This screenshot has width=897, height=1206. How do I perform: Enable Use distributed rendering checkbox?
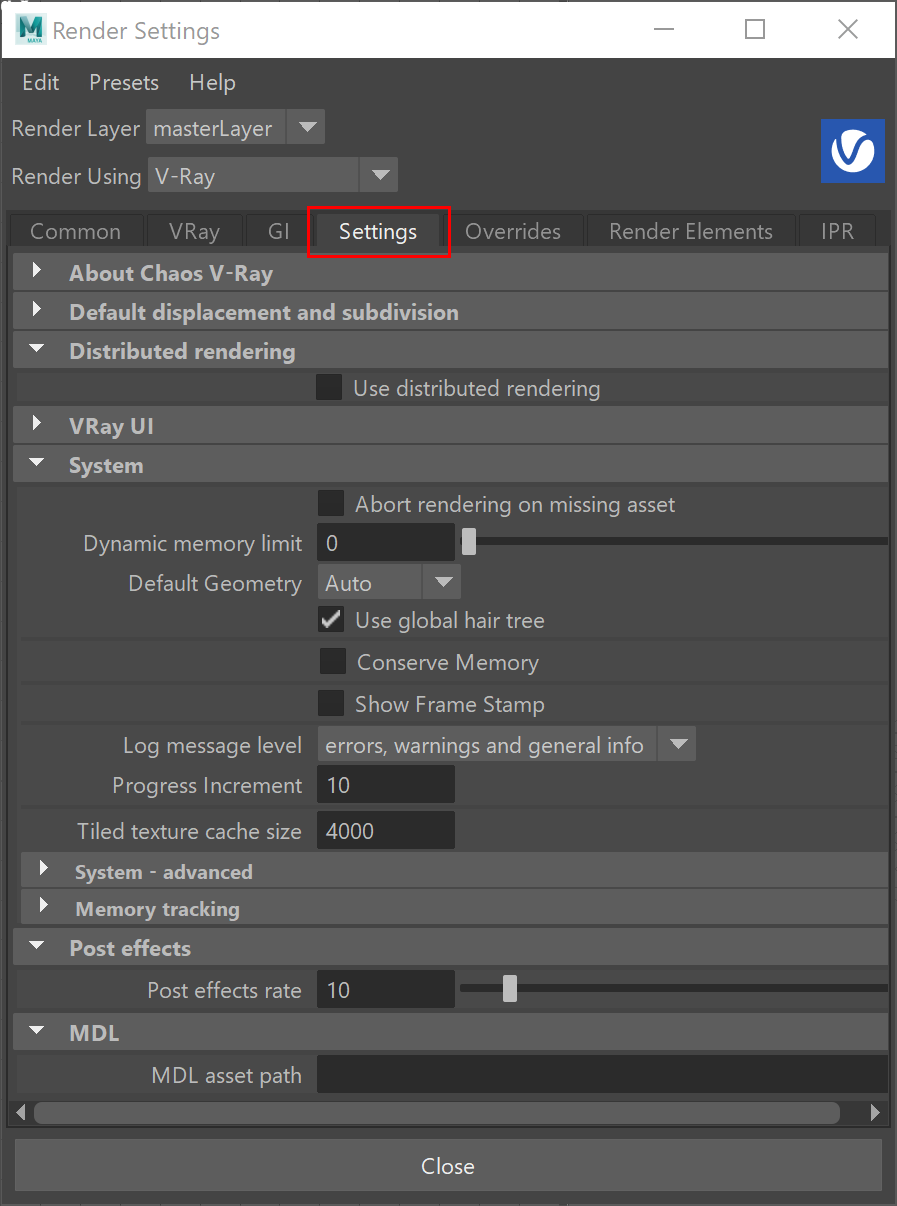coord(329,388)
